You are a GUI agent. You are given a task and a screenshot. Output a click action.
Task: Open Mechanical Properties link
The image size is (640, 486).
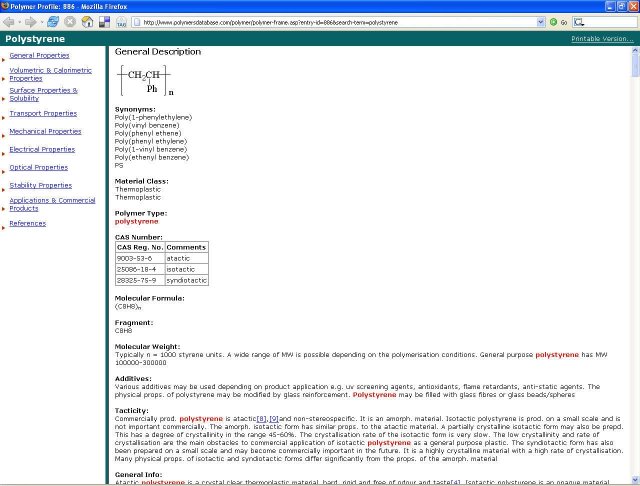45,131
